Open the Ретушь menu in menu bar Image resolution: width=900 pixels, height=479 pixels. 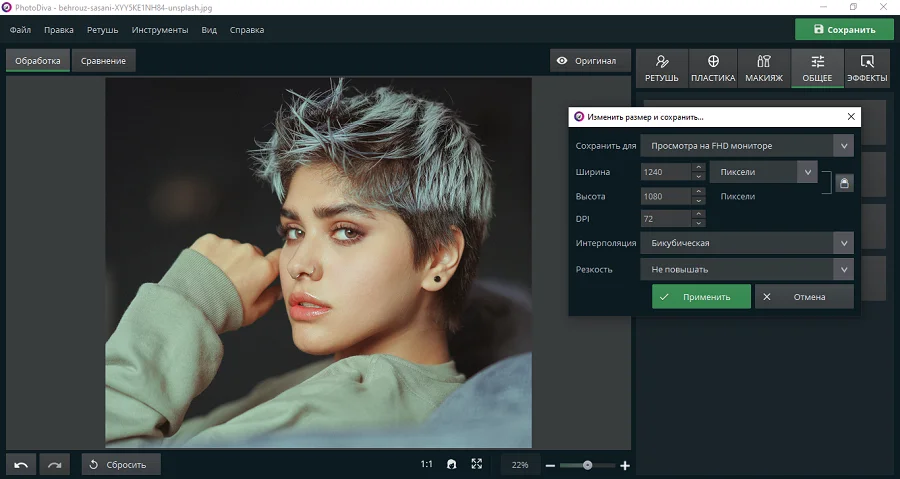(x=100, y=30)
